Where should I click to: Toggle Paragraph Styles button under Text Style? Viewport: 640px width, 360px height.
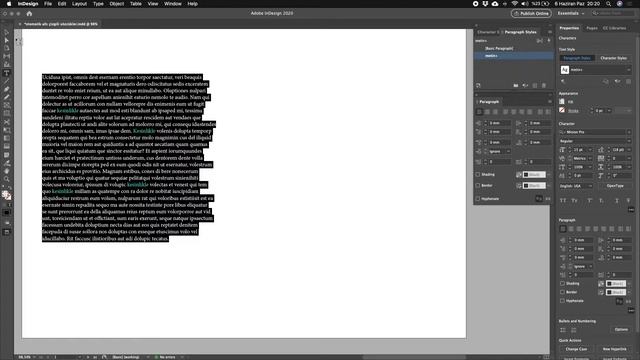577,58
